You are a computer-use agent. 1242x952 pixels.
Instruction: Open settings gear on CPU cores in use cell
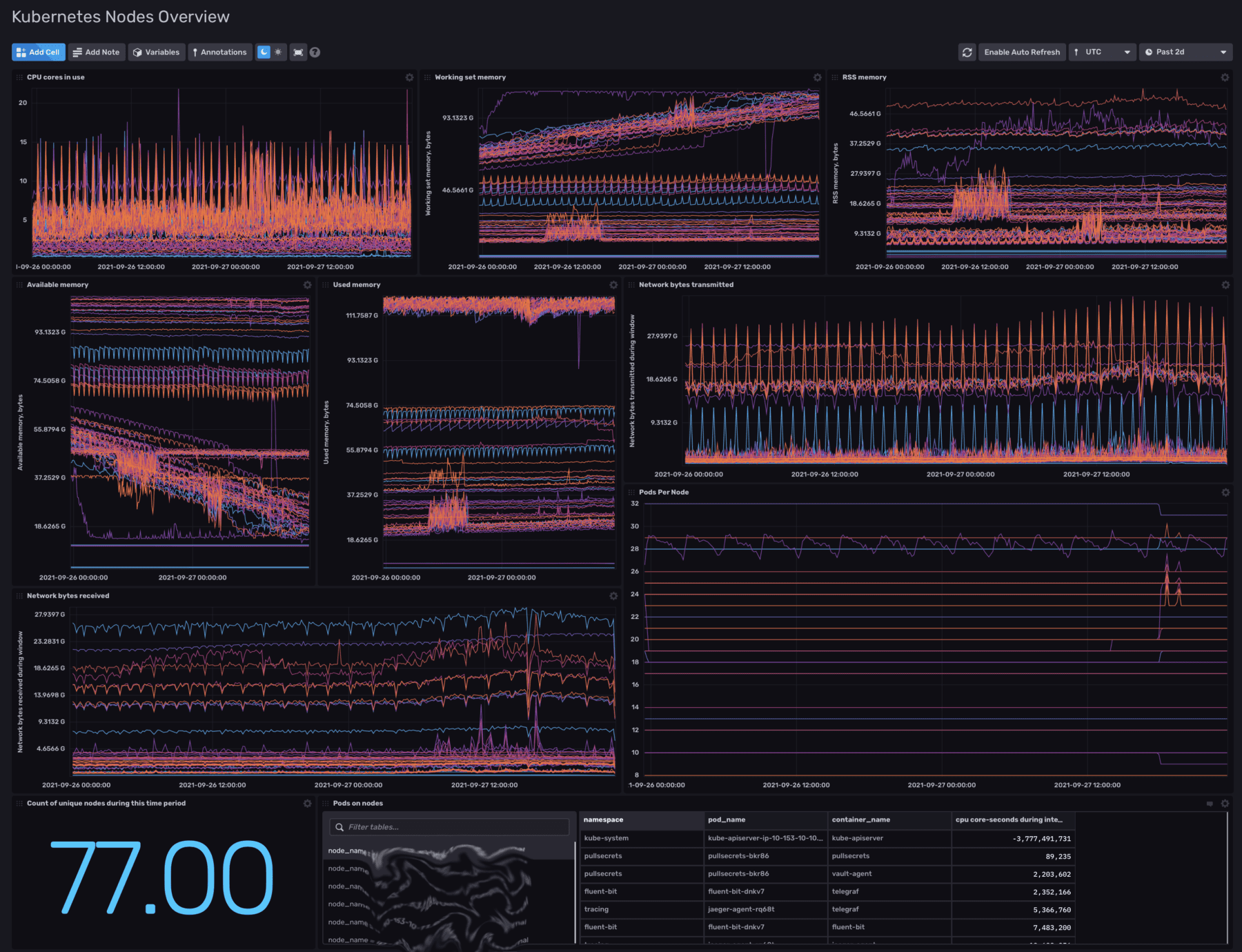(409, 77)
